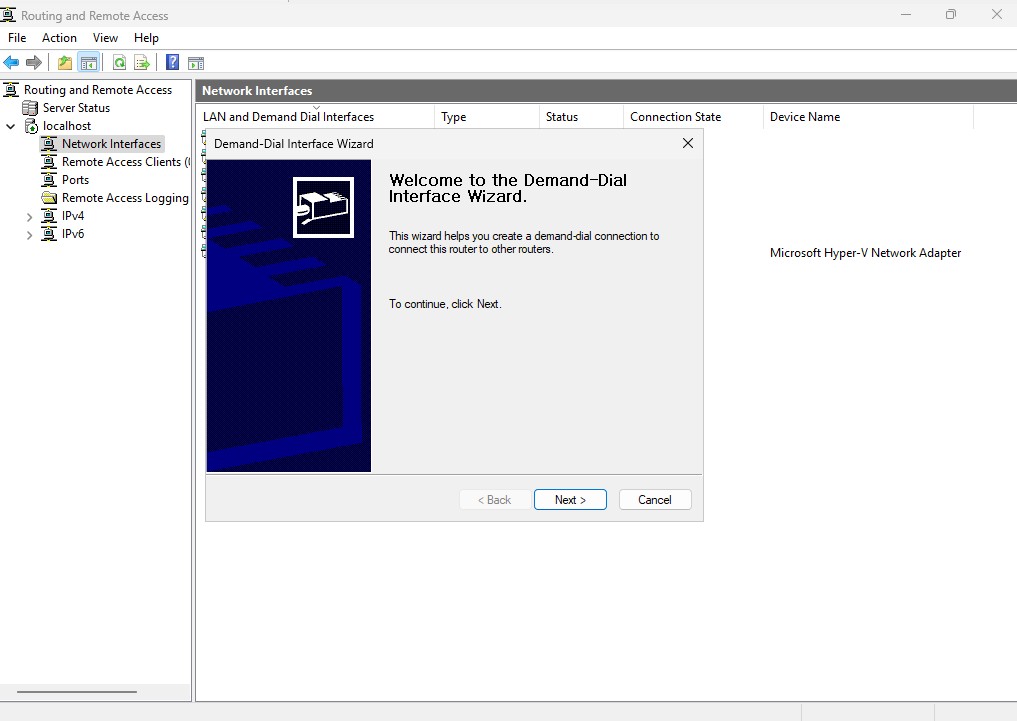Click Next in the Demand-Dial wizard
The image size is (1017, 721).
click(x=570, y=500)
